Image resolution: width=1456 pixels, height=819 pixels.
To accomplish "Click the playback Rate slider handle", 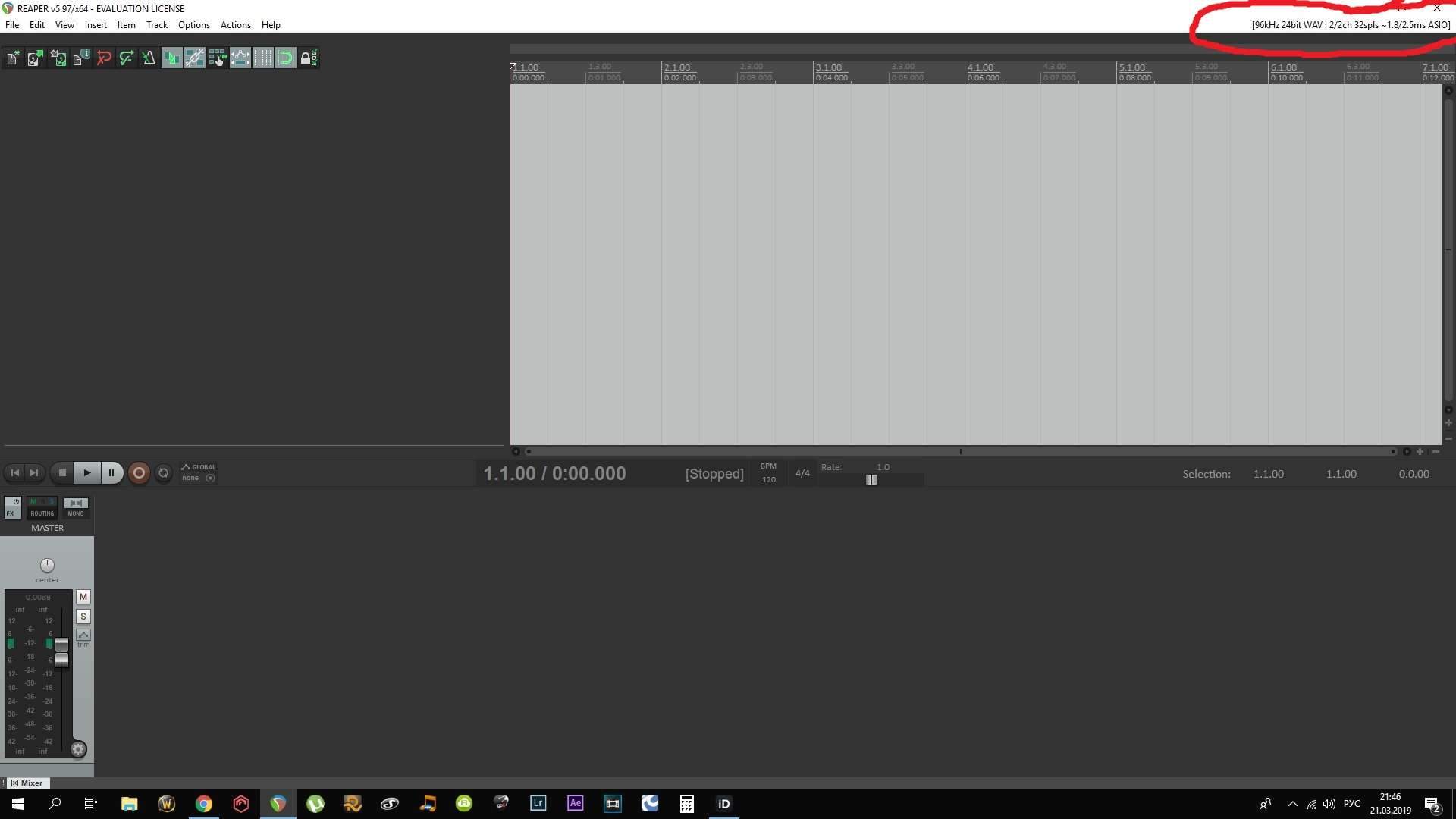I will [872, 480].
